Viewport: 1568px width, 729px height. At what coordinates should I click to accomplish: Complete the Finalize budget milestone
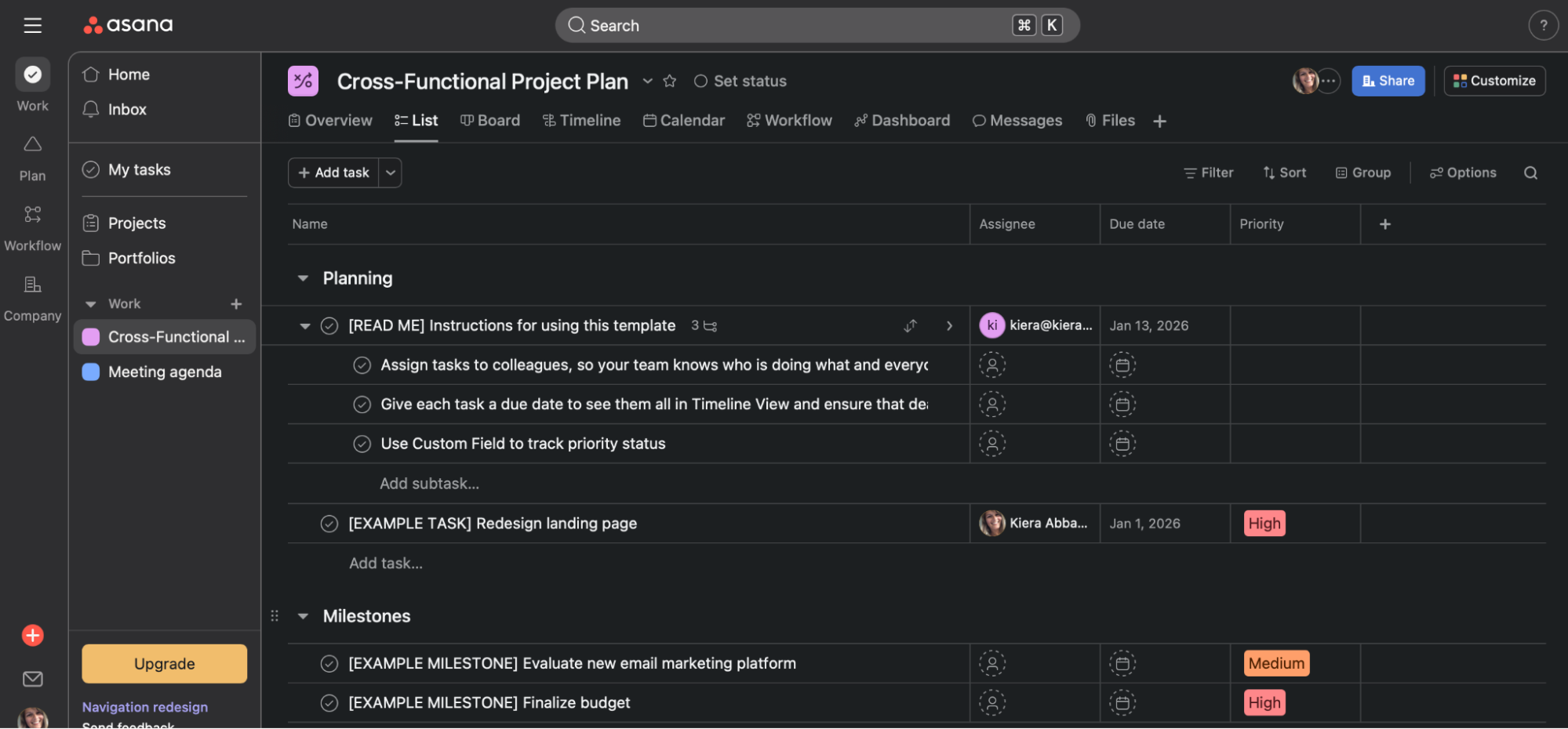329,702
